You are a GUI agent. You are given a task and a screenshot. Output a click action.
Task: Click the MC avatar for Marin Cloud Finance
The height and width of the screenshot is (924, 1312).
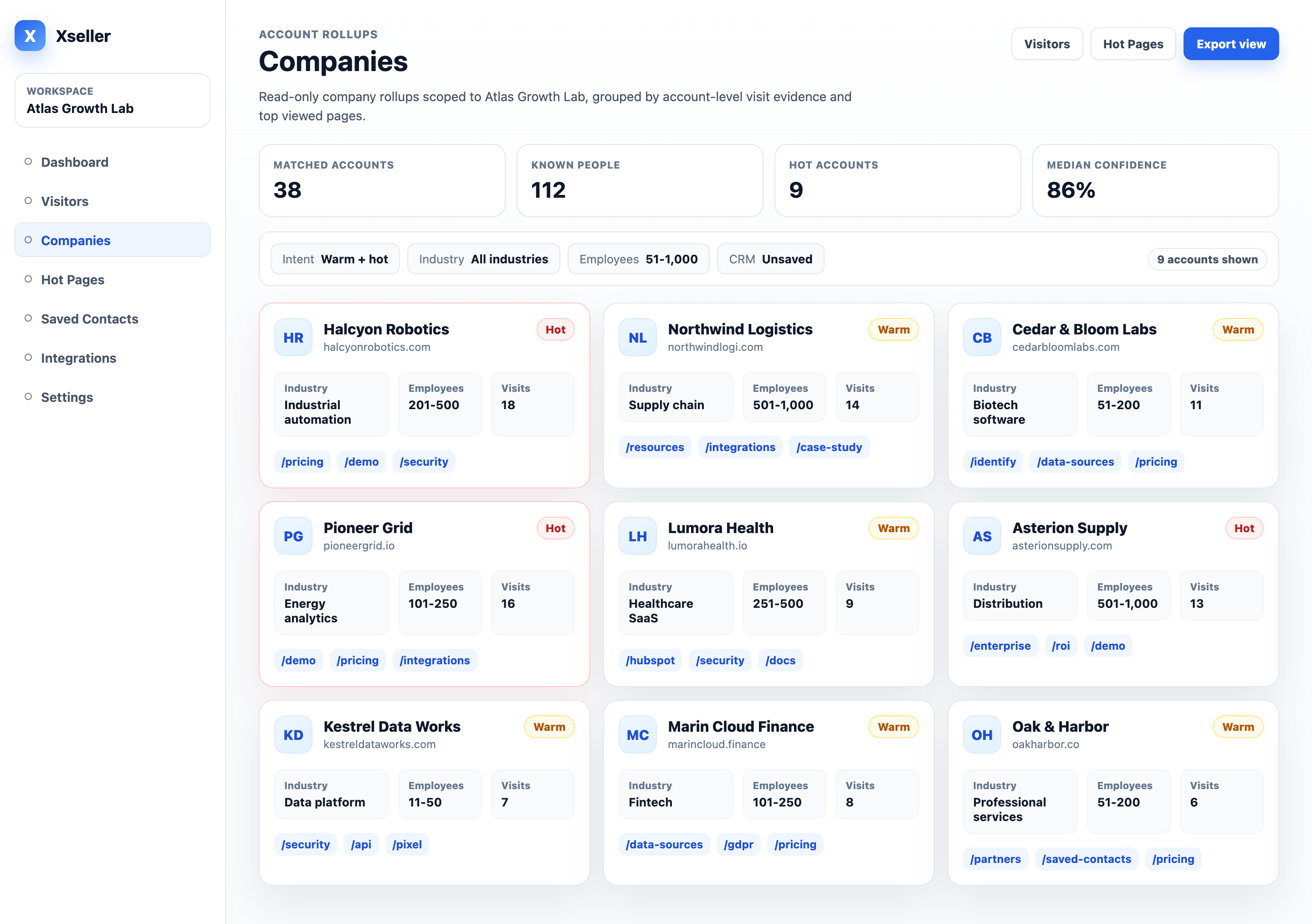(637, 735)
